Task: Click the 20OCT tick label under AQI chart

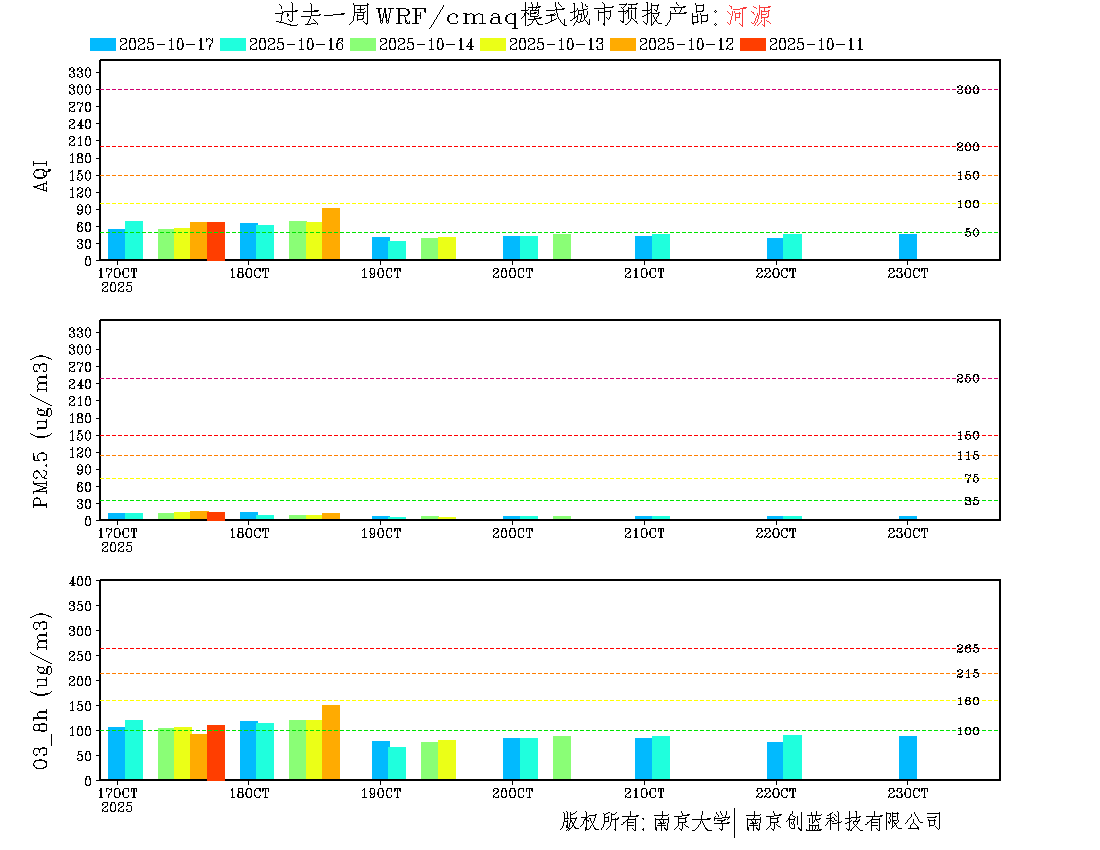Action: (x=512, y=273)
